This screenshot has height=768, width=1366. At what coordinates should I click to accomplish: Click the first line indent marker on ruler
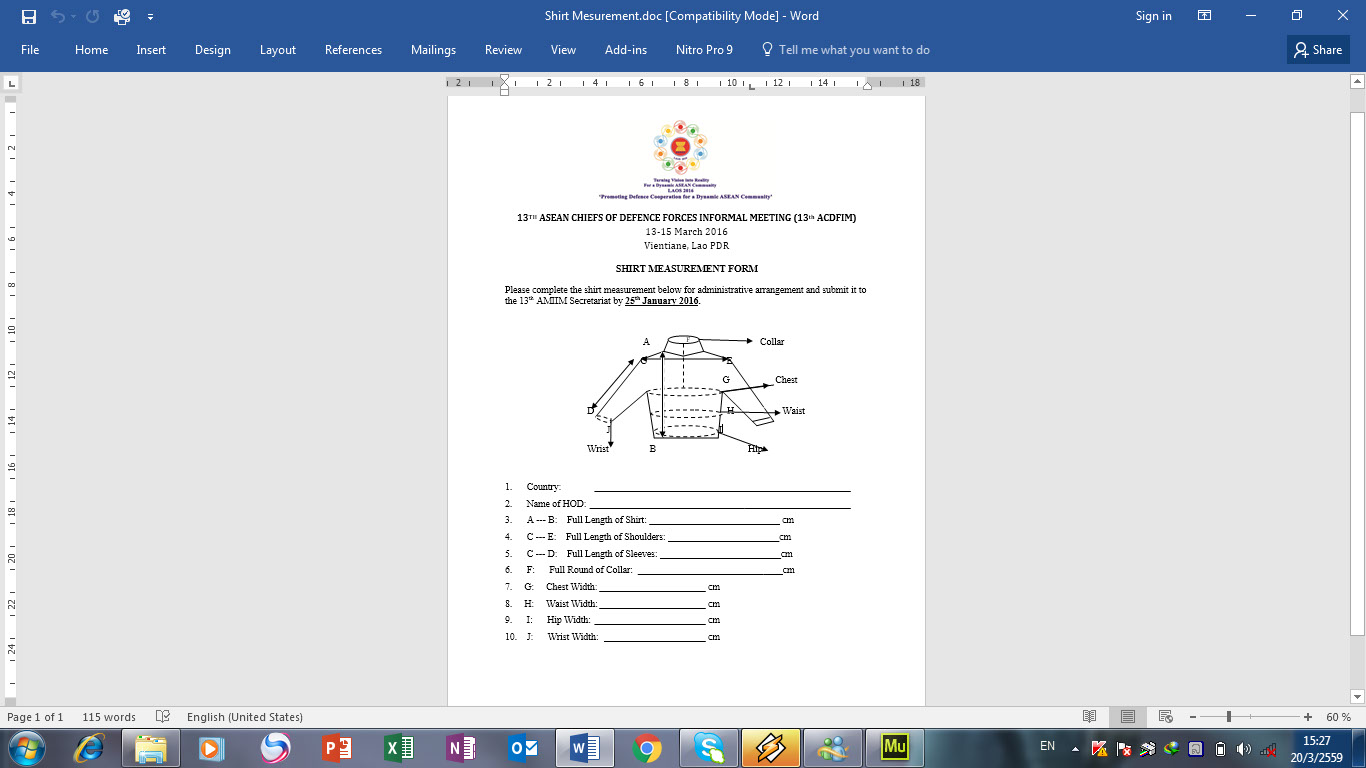[504, 78]
